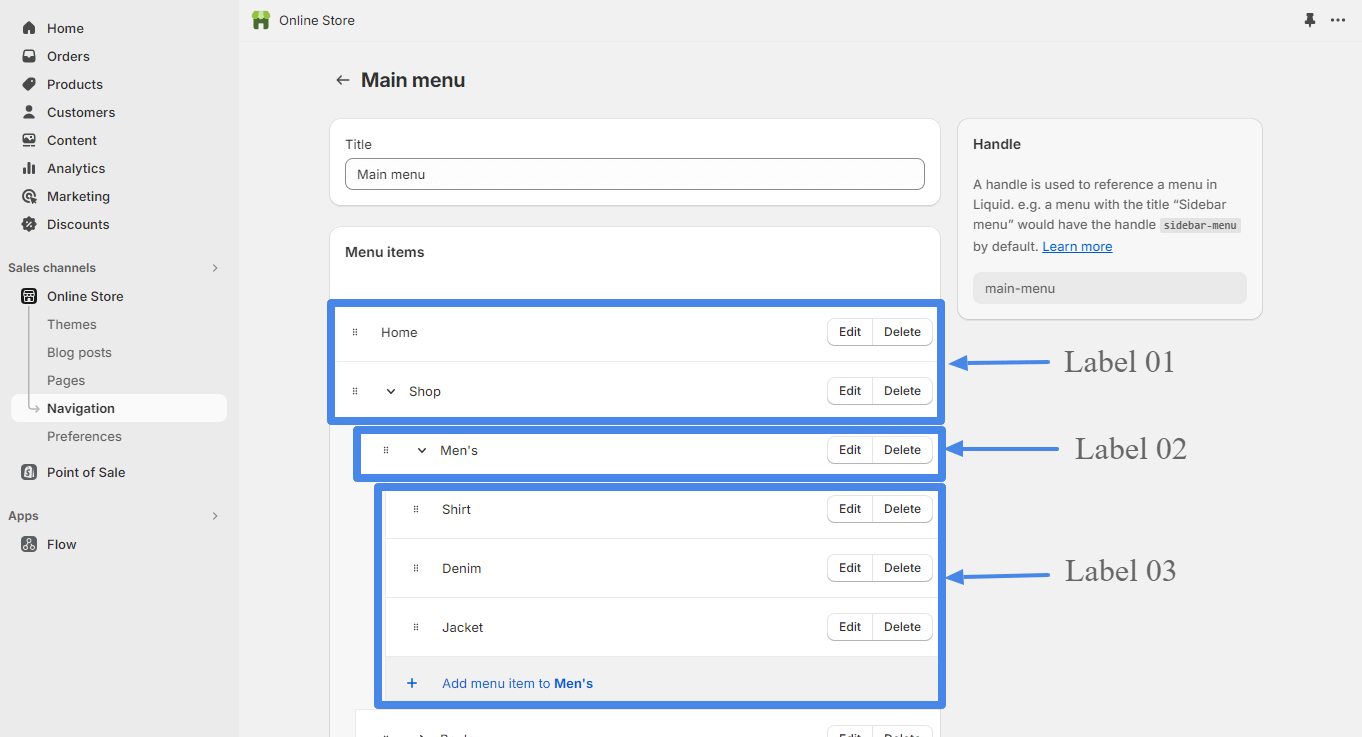Delete the Jacket menu item

[902, 627]
